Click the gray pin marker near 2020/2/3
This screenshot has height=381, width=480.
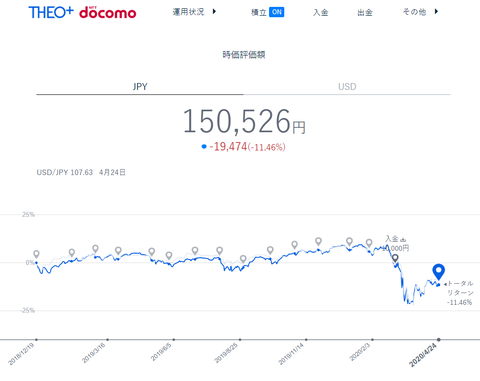[369, 243]
